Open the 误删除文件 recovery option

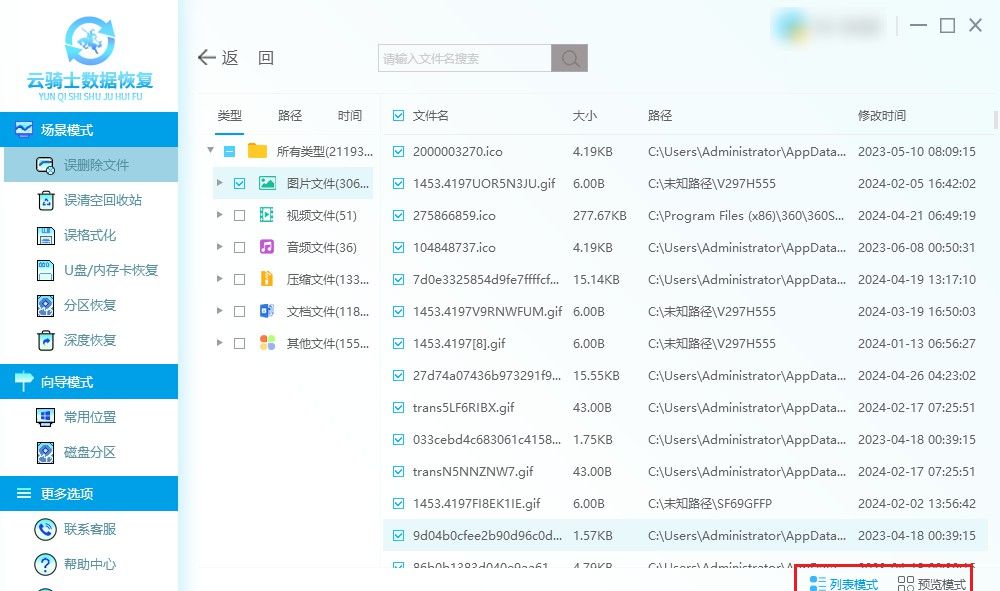[91, 165]
